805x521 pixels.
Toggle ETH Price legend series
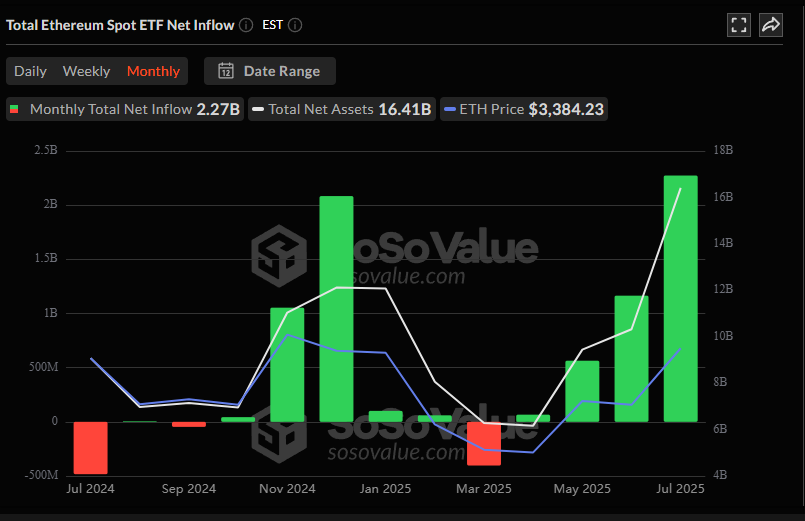[524, 109]
